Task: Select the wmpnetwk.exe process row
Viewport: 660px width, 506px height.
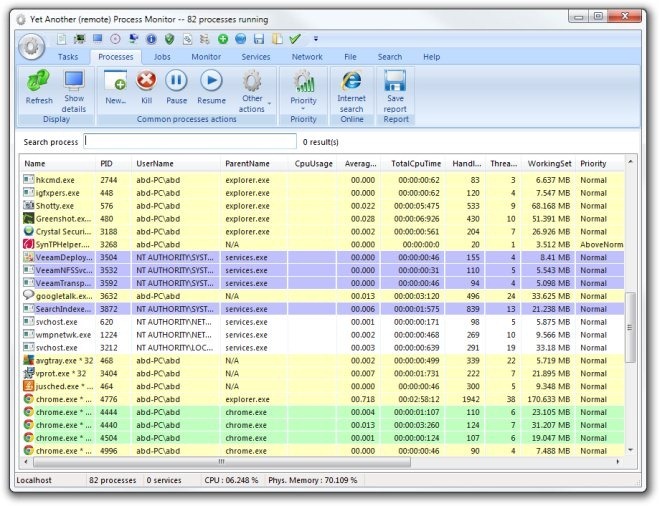Action: pos(322,335)
